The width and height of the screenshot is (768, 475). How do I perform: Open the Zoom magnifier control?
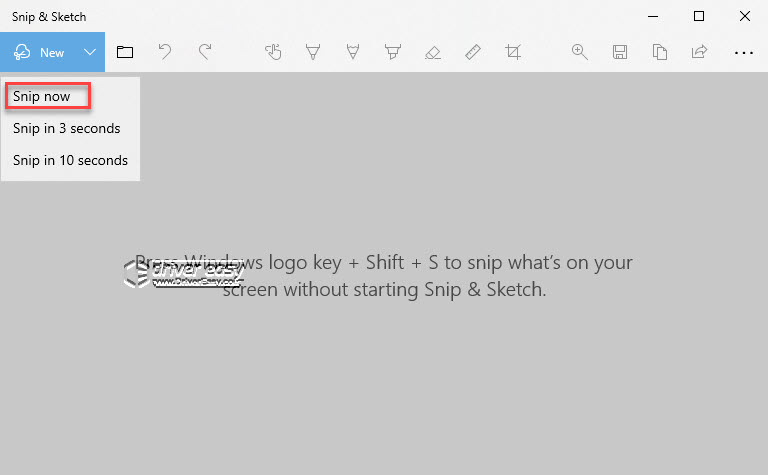point(580,52)
